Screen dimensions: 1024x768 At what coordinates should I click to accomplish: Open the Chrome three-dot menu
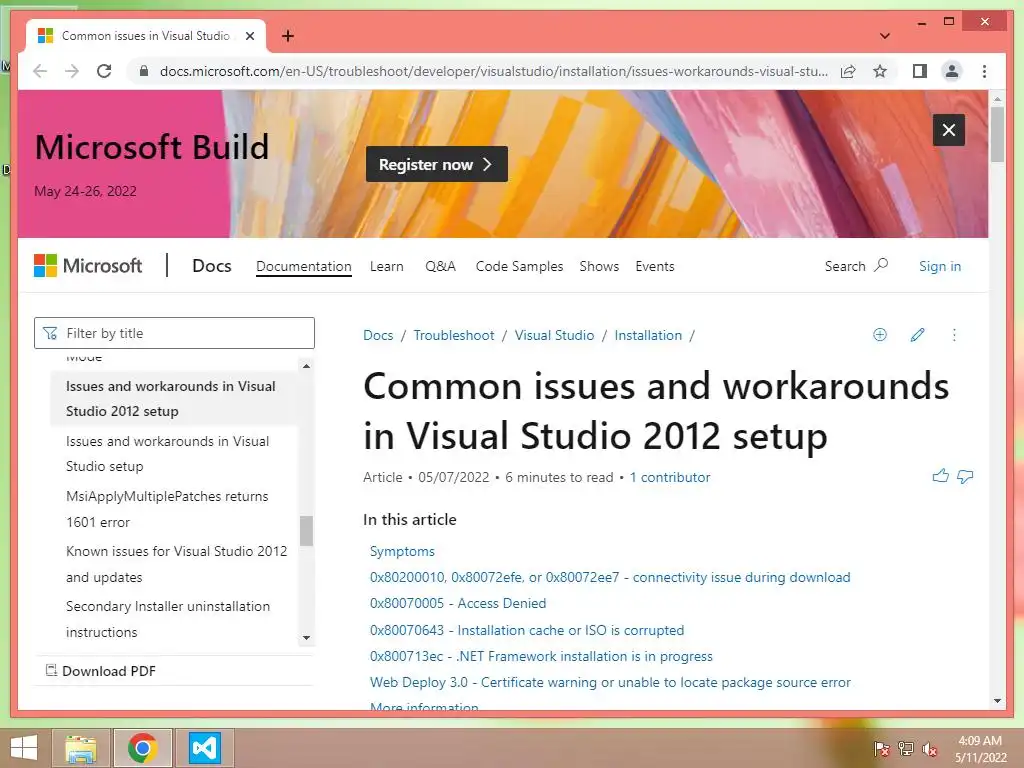[x=984, y=71]
